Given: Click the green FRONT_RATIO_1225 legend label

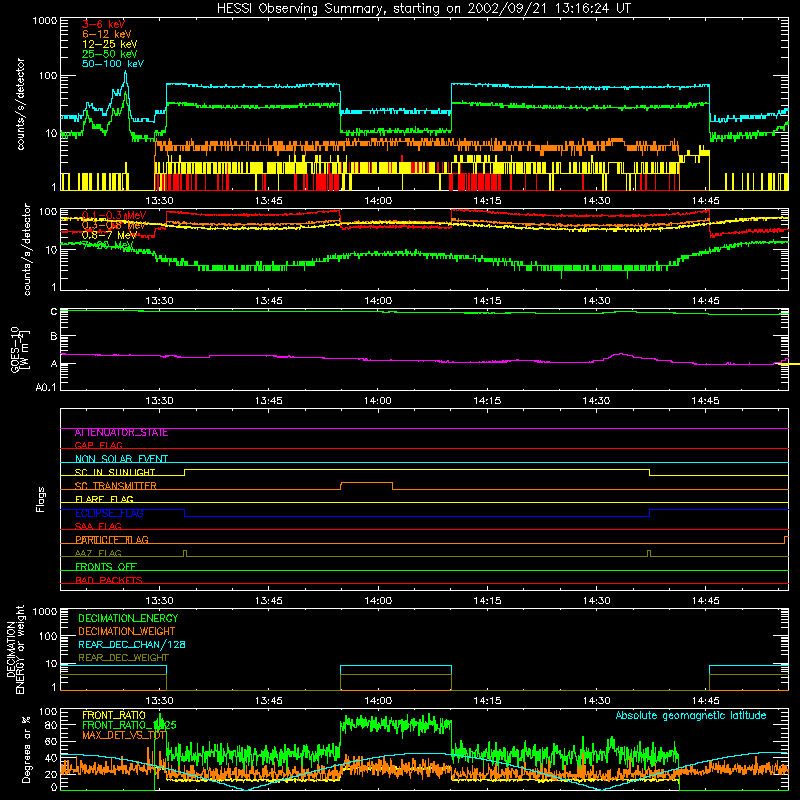Looking at the screenshot, I should pyautogui.click(x=129, y=725).
